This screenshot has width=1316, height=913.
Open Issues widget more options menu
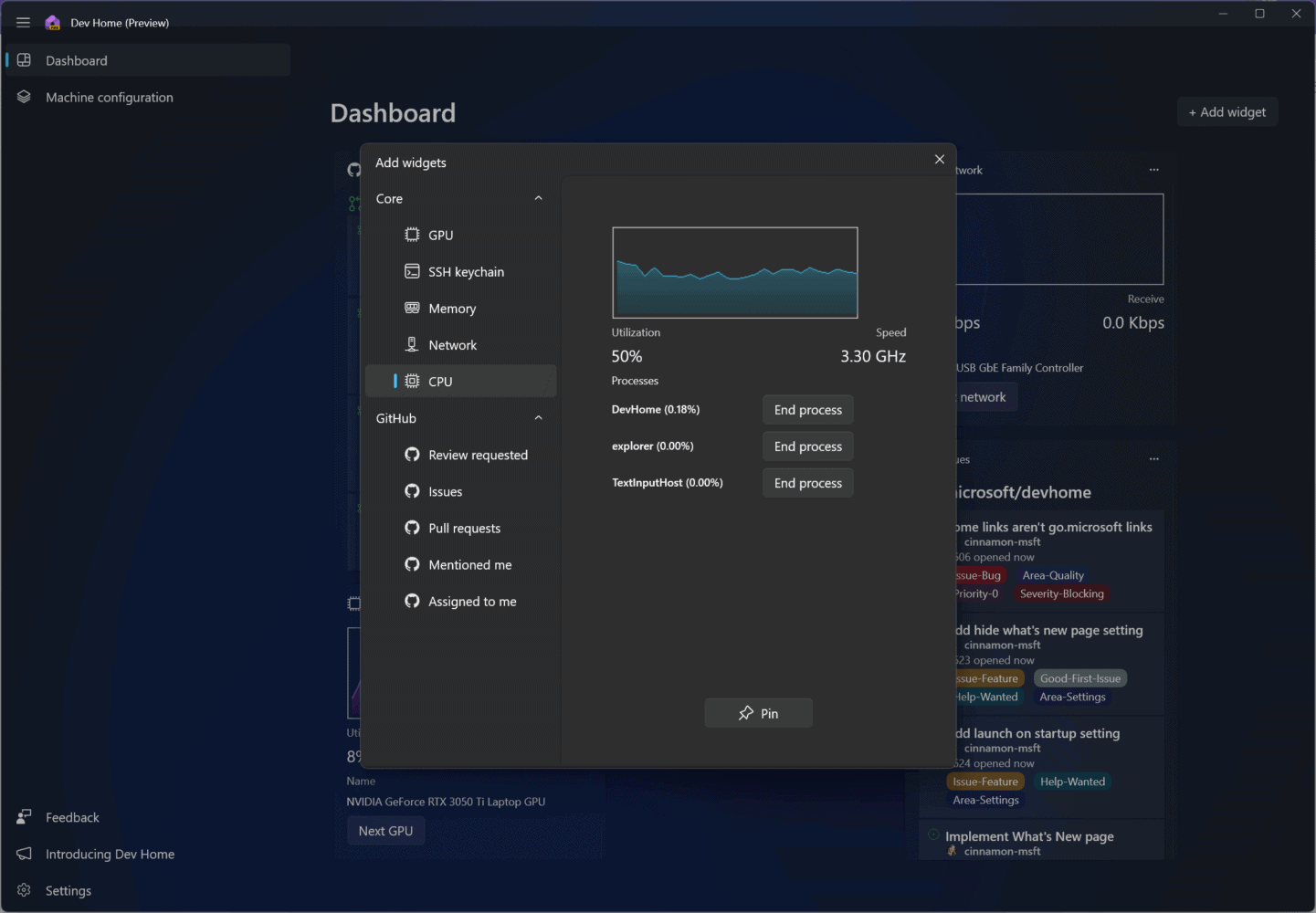point(1154,459)
